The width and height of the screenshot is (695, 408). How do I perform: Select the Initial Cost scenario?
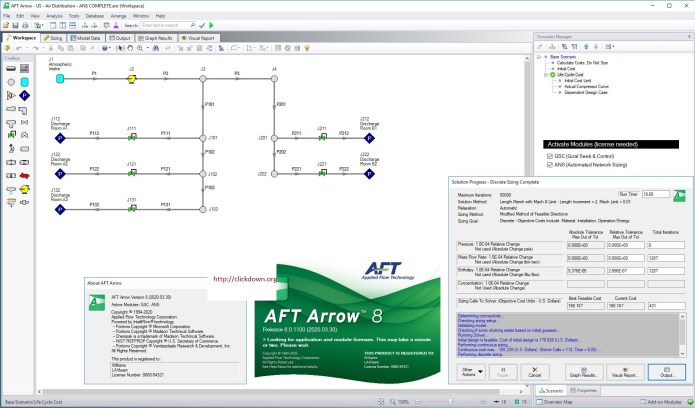click(566, 69)
